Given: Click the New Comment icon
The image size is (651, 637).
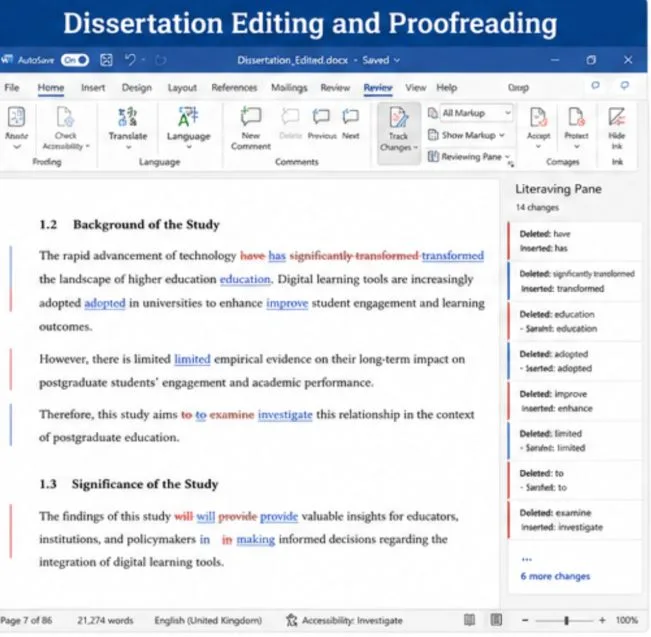Looking at the screenshot, I should tap(251, 116).
